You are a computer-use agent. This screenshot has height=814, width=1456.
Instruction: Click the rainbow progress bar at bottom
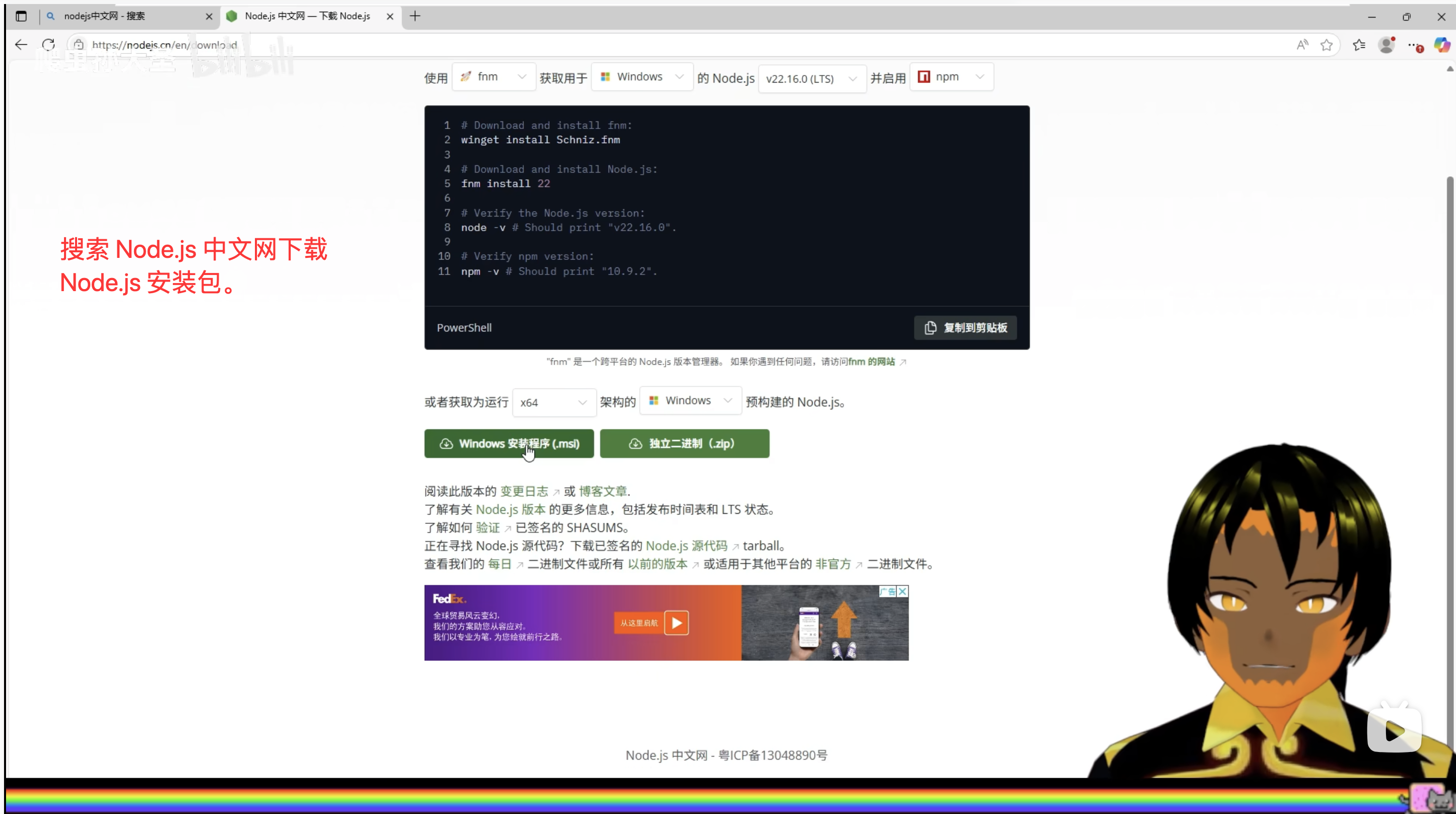[x=706, y=800]
